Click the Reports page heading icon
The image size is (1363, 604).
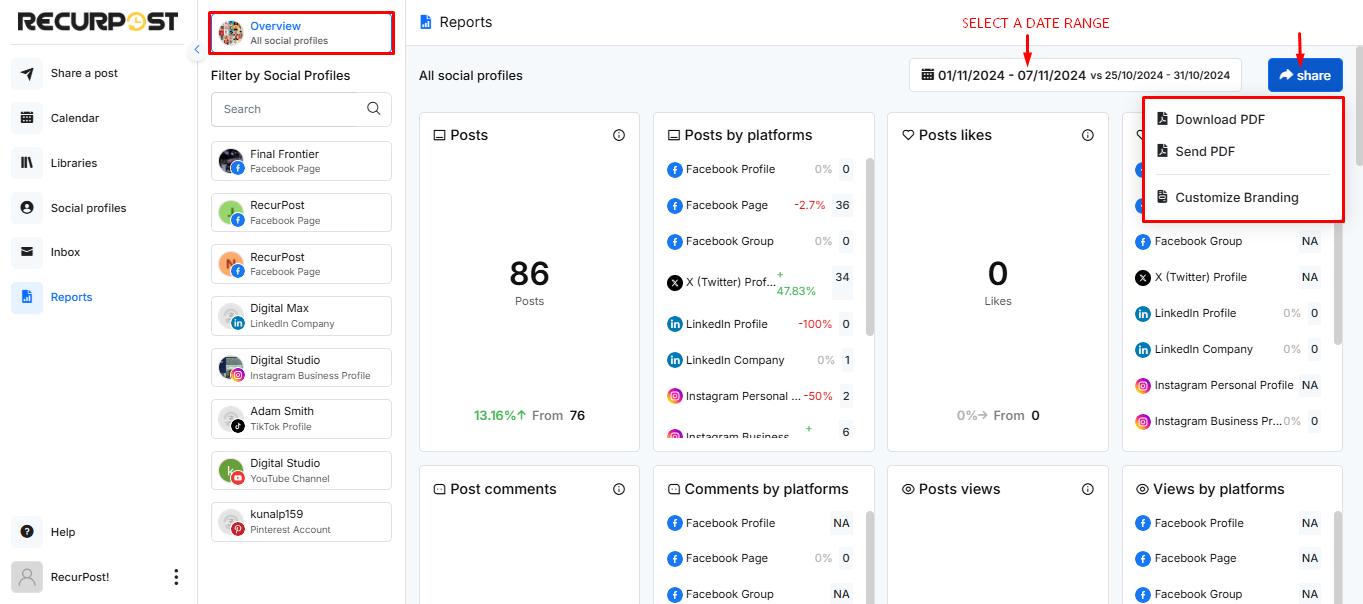tap(426, 22)
